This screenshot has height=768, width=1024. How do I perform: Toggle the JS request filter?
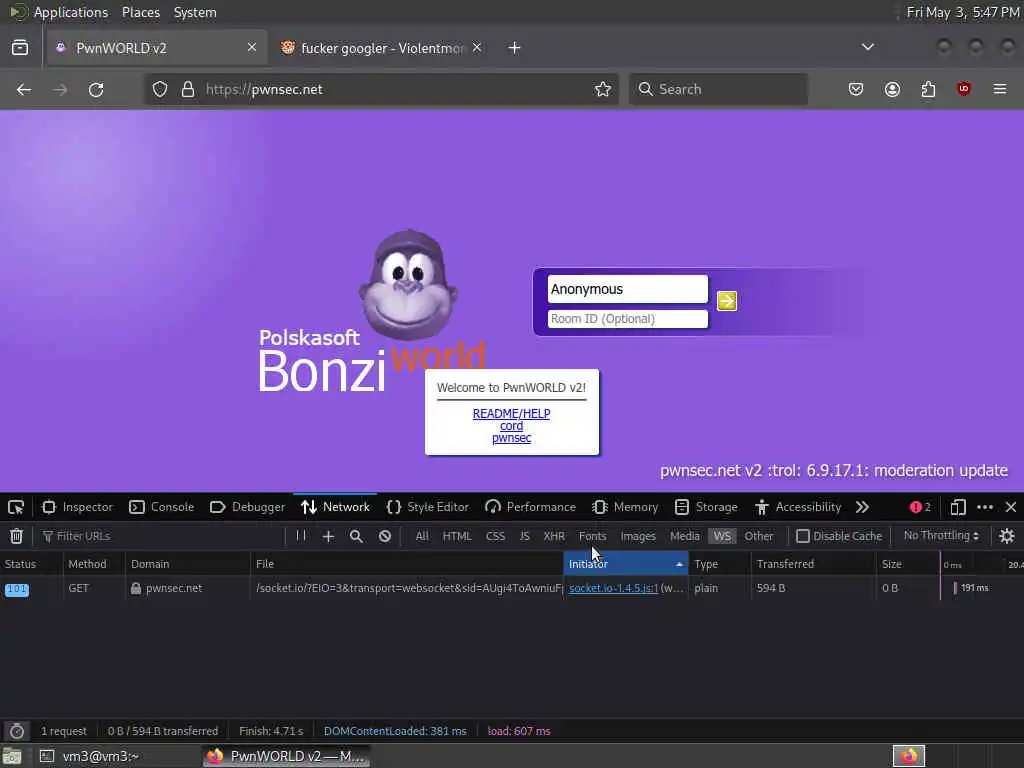[x=524, y=536]
